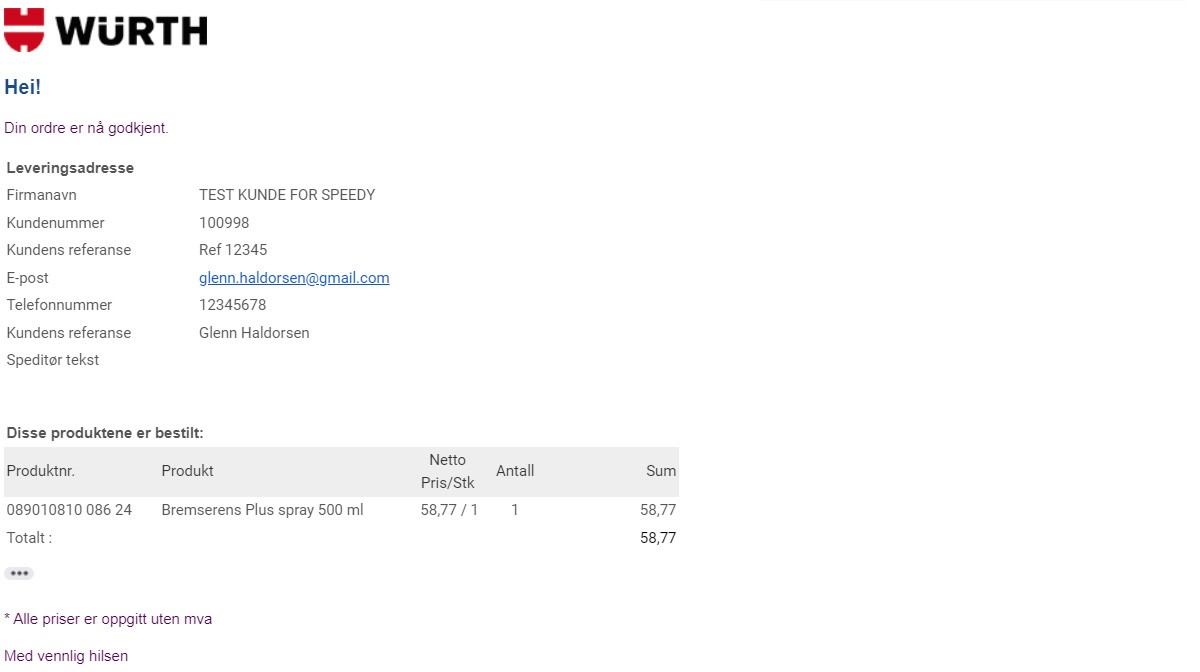1200x672 pixels.
Task: Open the glenn.haldorsen@gmail.com email link
Action: point(294,278)
